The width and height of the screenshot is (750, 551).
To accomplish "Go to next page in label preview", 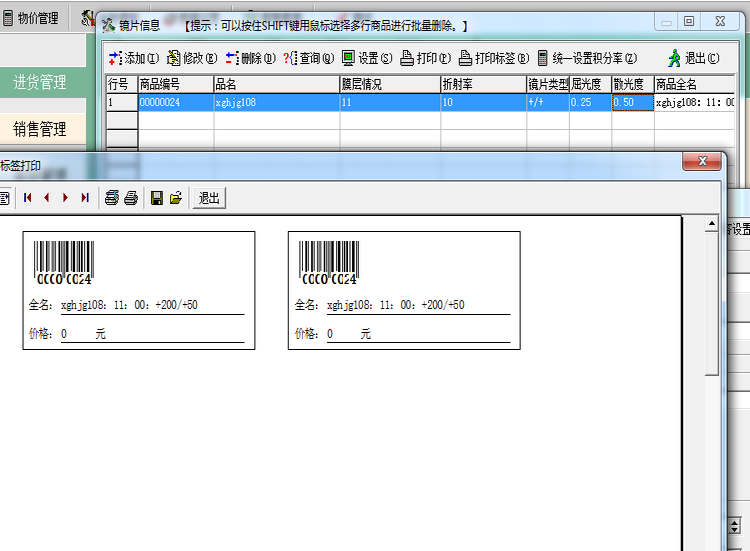I will (65, 198).
